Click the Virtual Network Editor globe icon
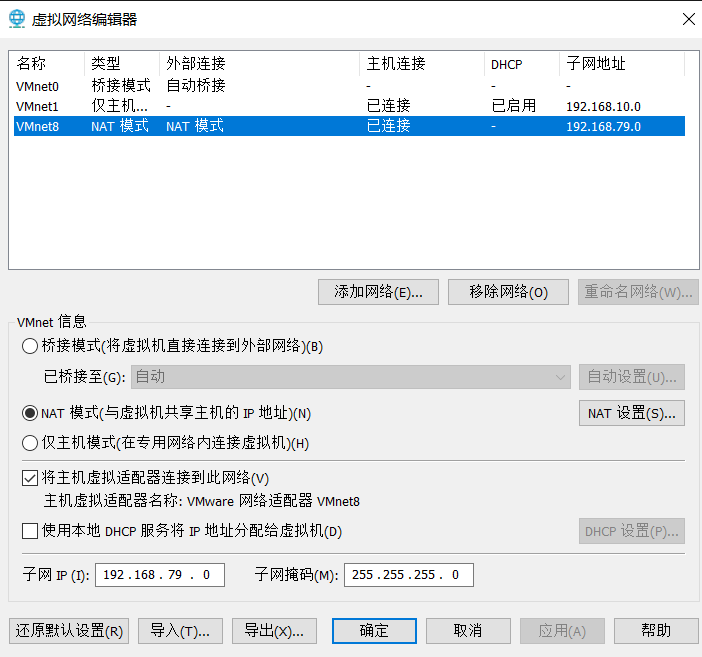The width and height of the screenshot is (702, 657). pyautogui.click(x=17, y=19)
